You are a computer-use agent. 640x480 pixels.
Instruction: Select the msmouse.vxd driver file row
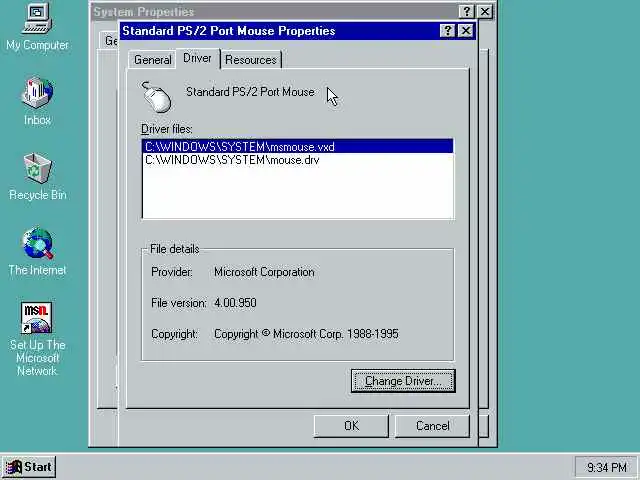[x=298, y=147]
